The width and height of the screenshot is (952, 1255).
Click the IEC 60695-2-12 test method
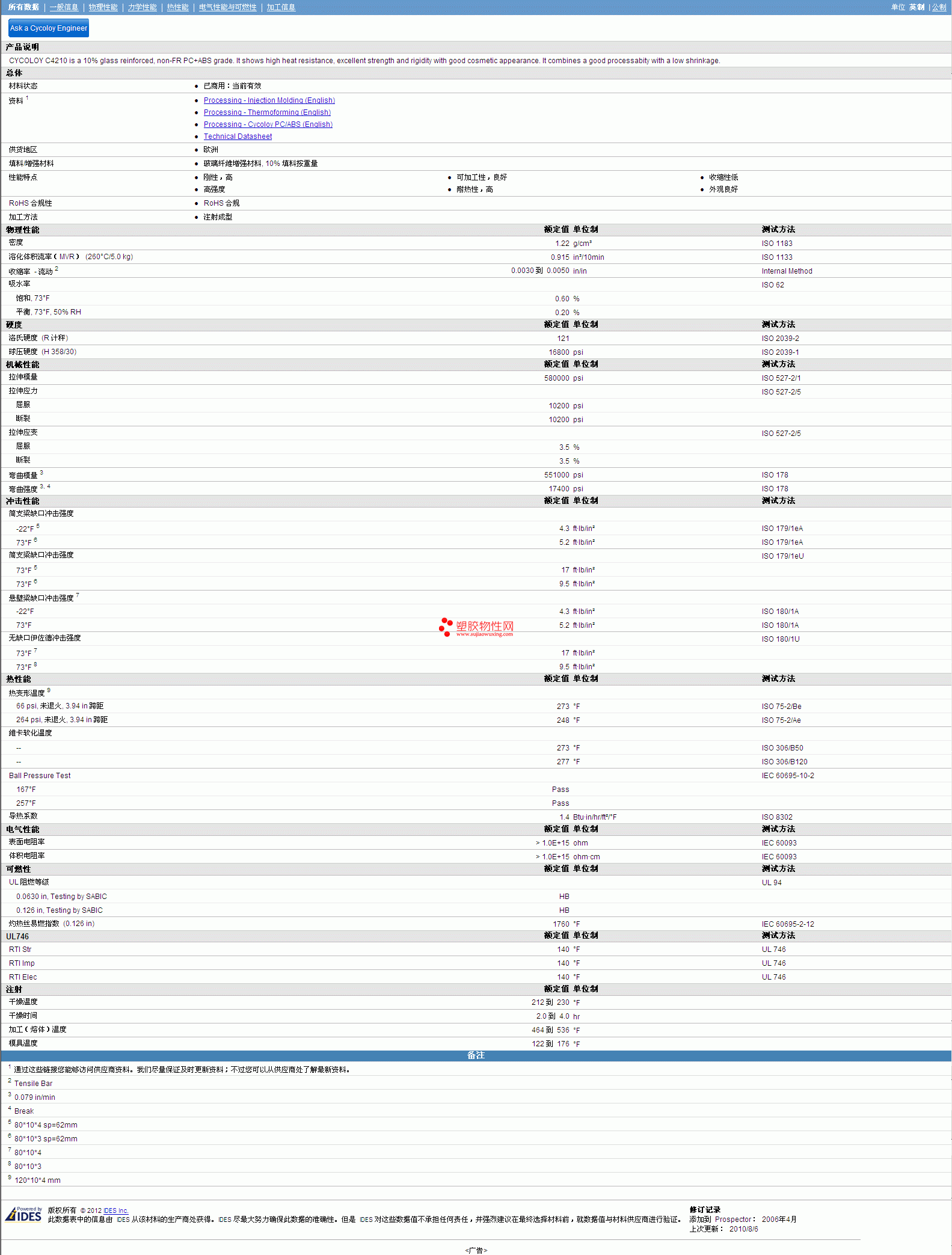pyautogui.click(x=788, y=924)
